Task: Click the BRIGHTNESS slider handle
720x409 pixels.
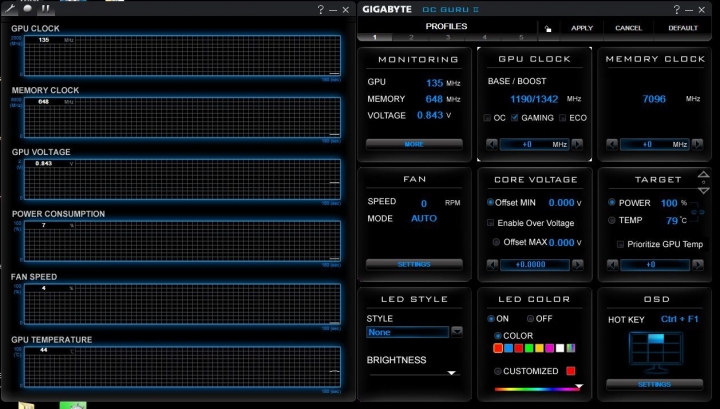Action: pyautogui.click(x=452, y=373)
